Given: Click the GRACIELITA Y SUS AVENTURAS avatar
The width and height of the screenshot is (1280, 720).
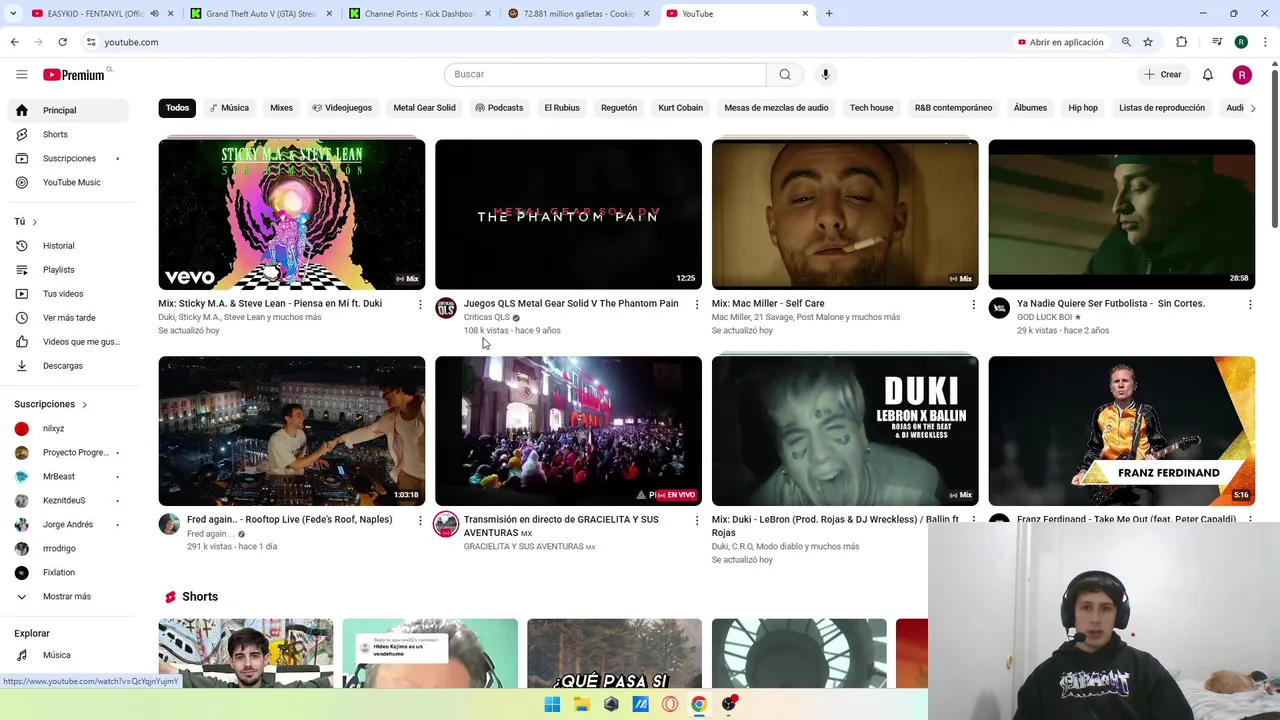Looking at the screenshot, I should (446, 524).
